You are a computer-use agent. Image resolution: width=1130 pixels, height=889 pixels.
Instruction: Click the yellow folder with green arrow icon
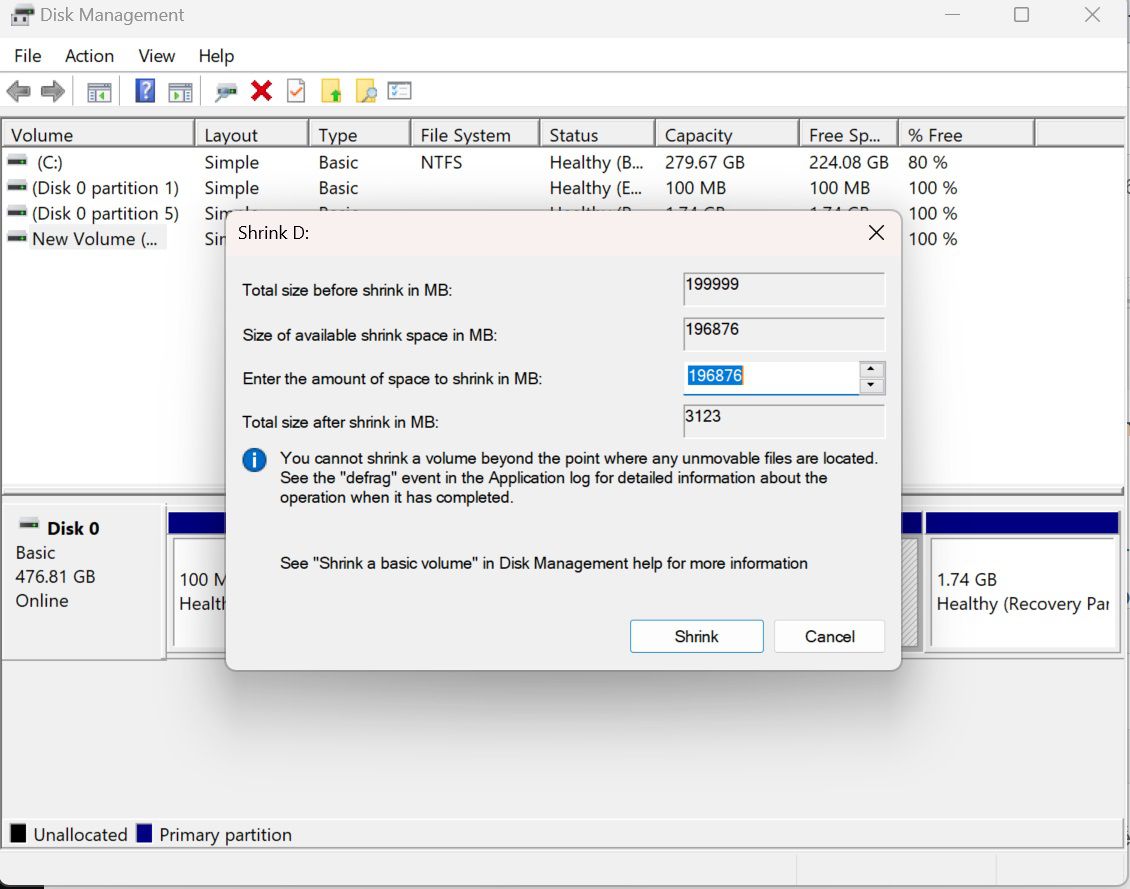coord(332,92)
